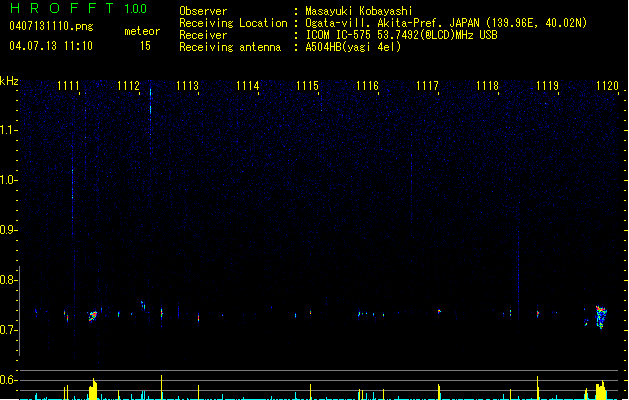Image resolution: width=629 pixels, height=400 pixels.
Task: Click the 0.6 kHz axis label
Action: click(x=8, y=380)
